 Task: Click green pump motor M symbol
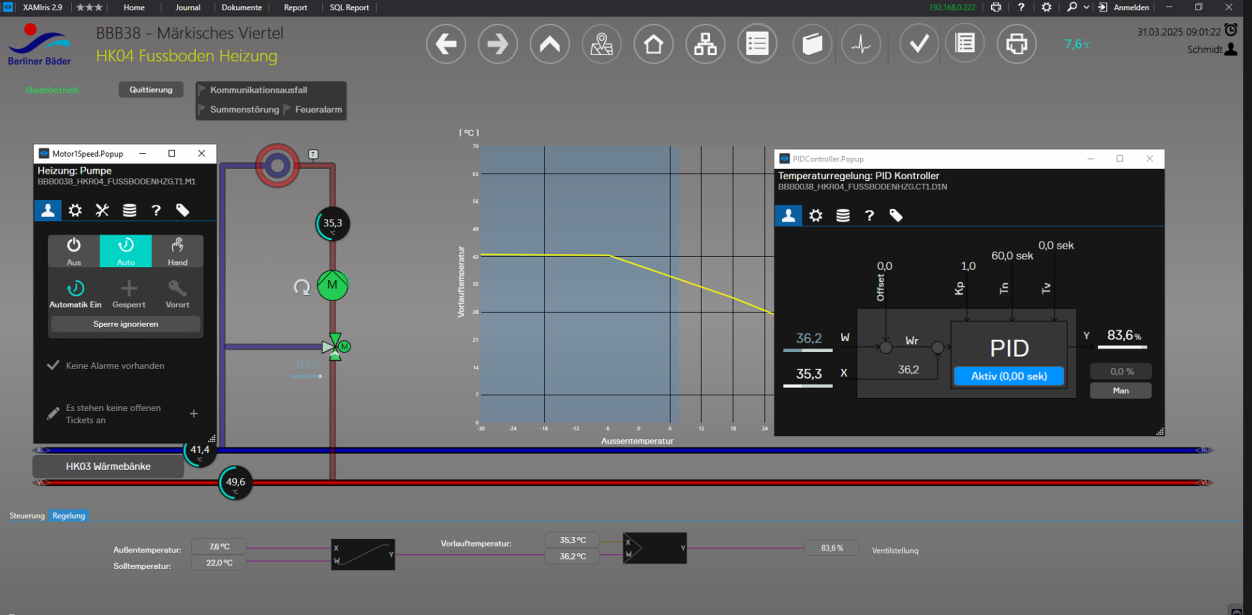(331, 286)
